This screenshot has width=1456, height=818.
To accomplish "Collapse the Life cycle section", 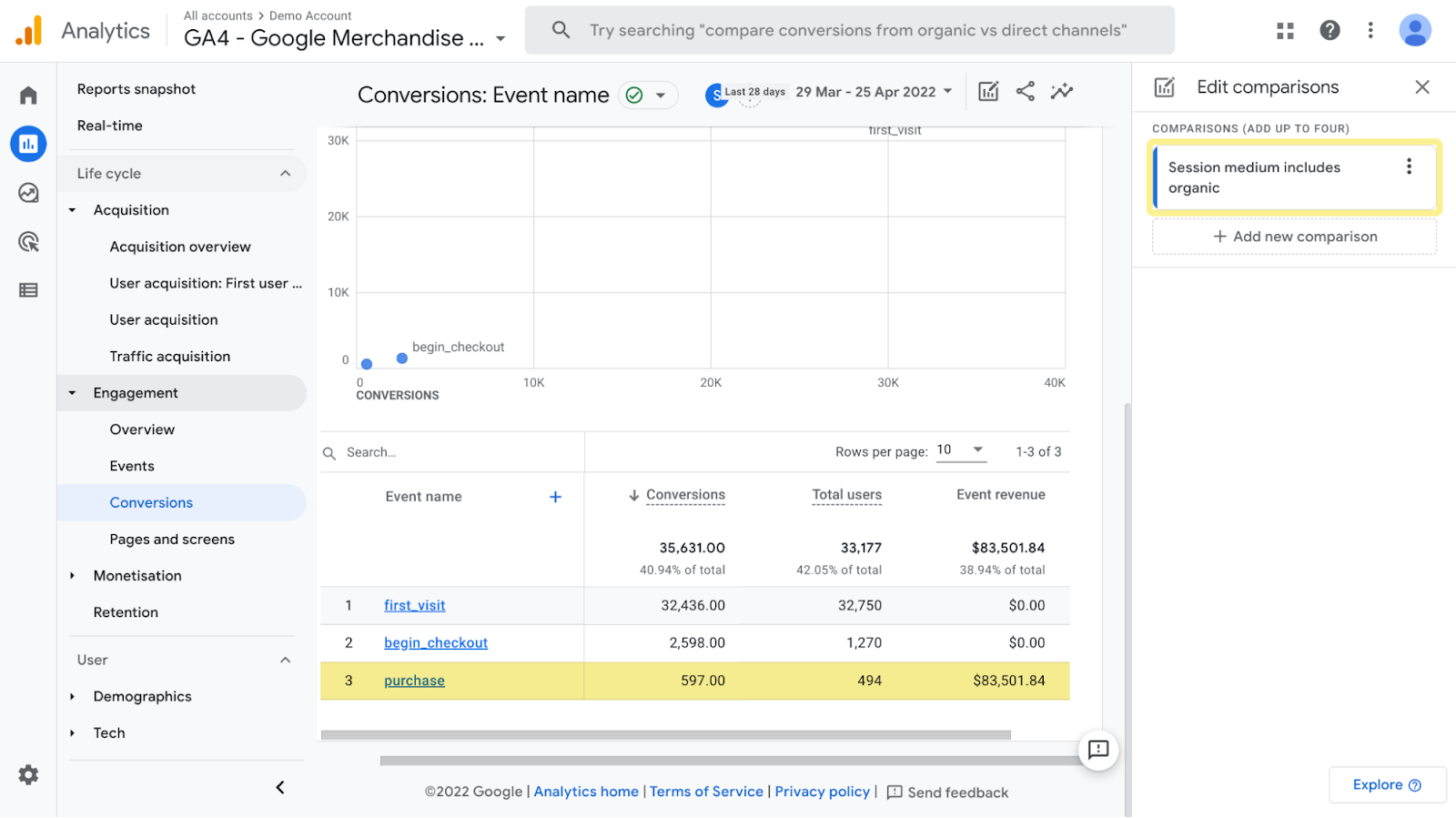I will pos(285,174).
